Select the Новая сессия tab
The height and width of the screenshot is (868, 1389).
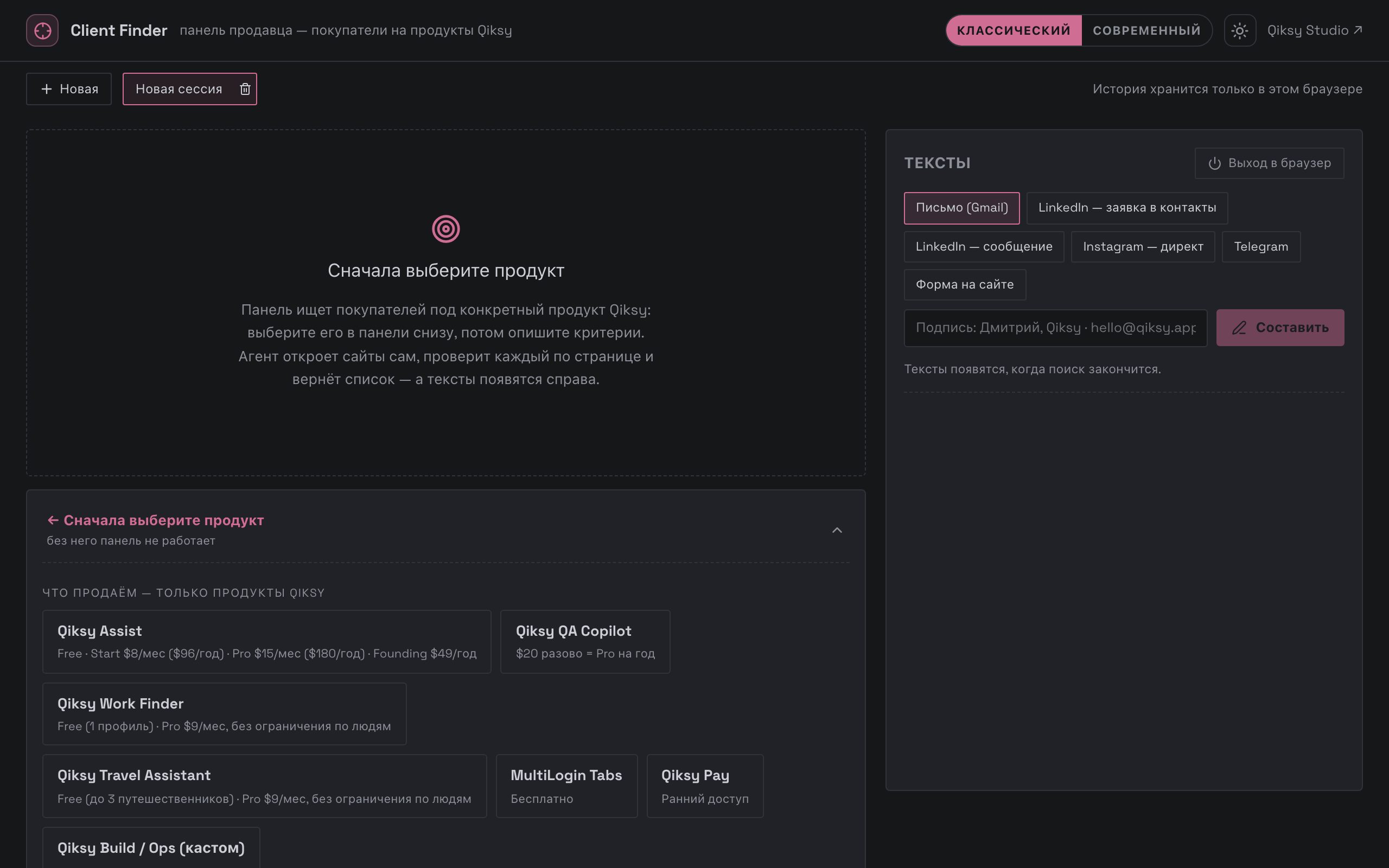coord(179,89)
